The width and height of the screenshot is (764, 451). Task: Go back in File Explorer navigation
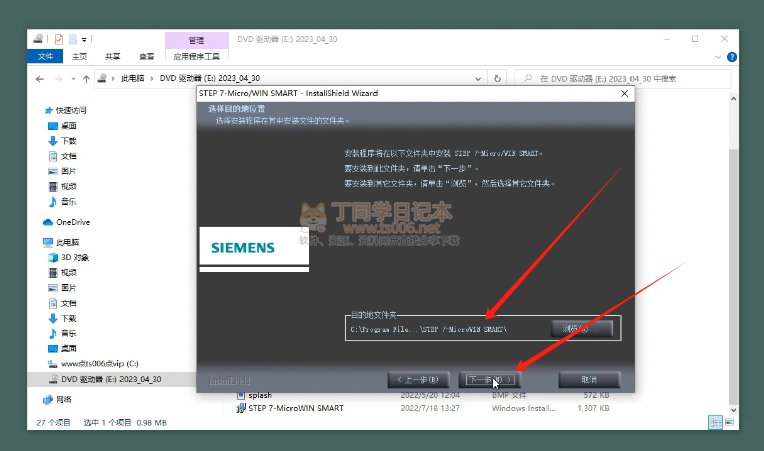click(40, 78)
